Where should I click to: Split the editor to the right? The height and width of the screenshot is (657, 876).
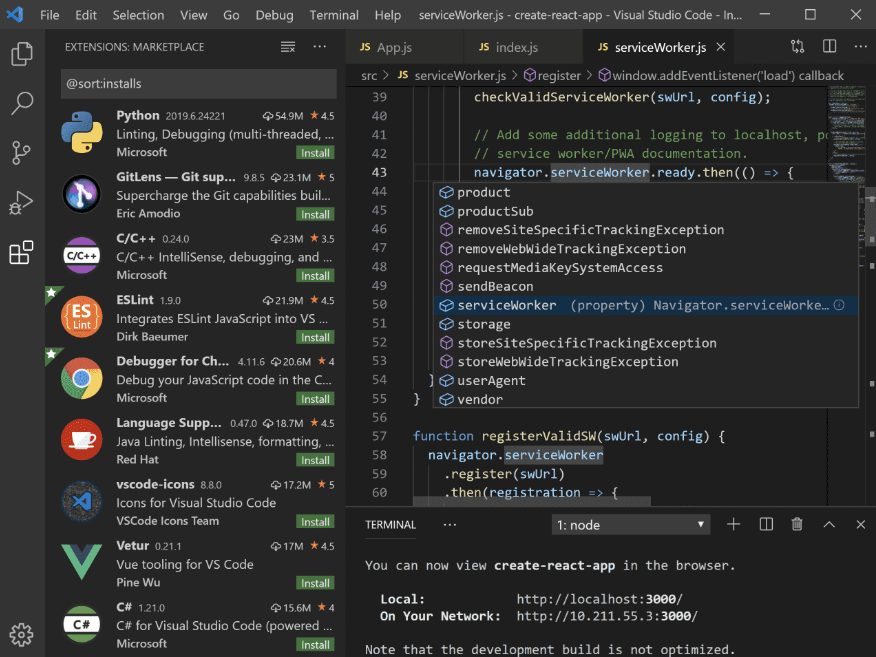830,46
